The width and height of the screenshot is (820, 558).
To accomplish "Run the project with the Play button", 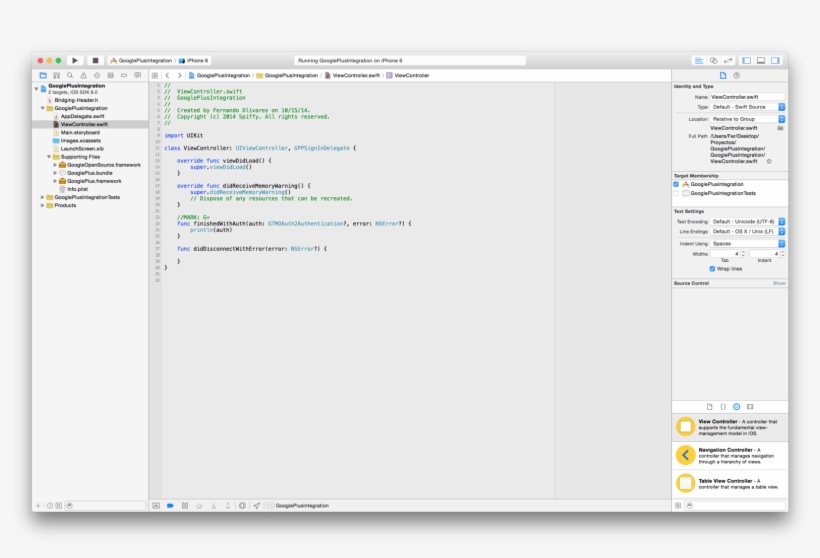I will [x=75, y=61].
